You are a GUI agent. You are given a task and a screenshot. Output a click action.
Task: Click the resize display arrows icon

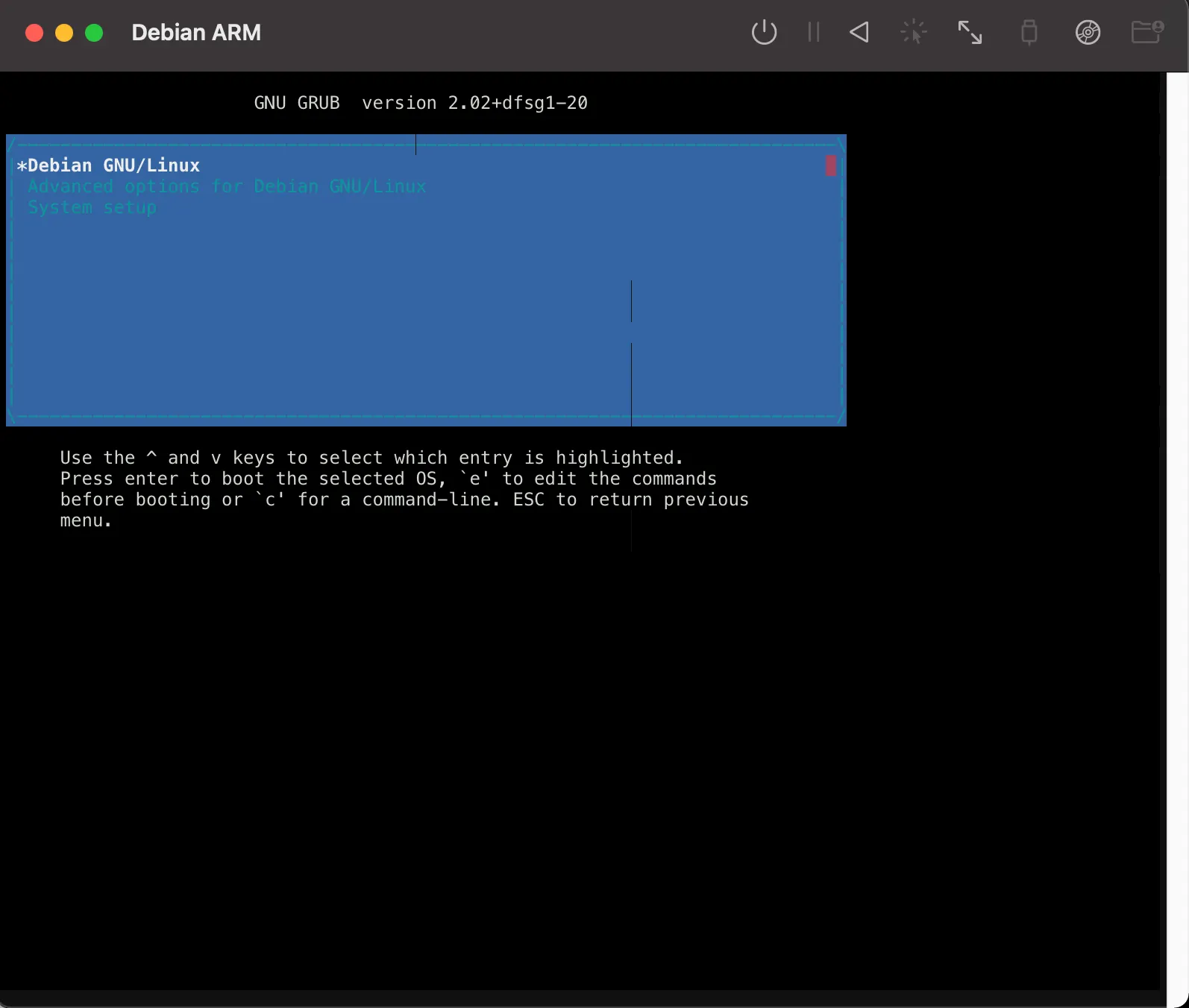[x=970, y=32]
